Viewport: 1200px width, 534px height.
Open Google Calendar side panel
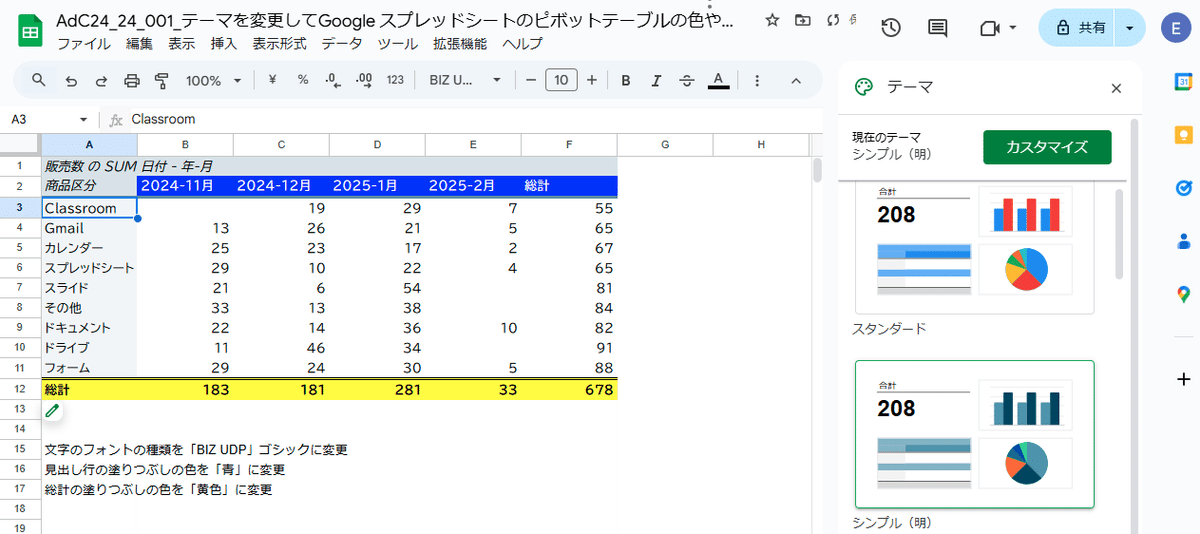(1183, 82)
